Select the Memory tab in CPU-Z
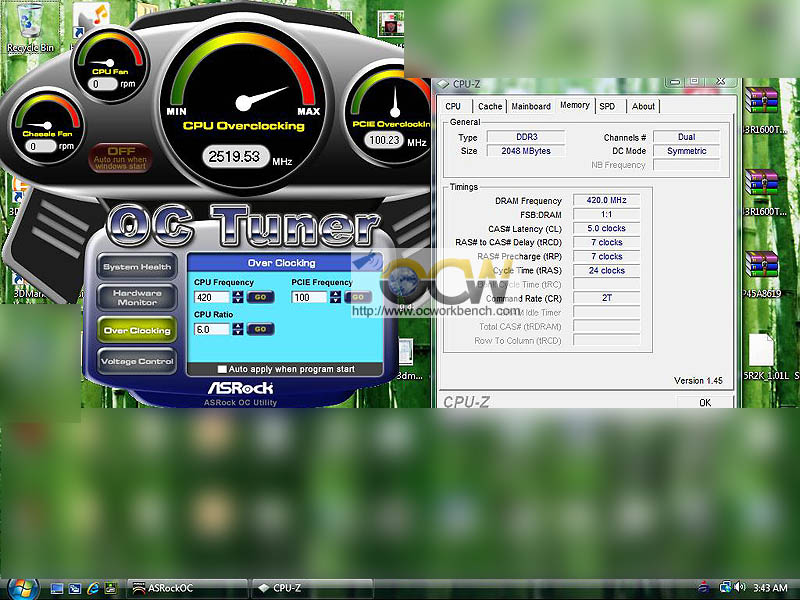800x600 pixels. (575, 105)
